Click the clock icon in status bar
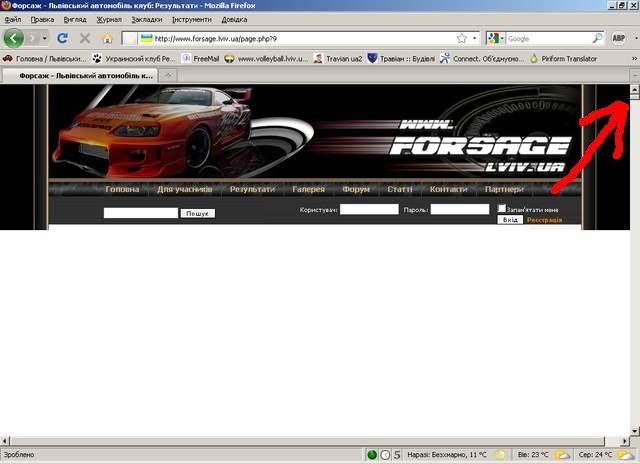The image size is (640, 464). tap(385, 455)
